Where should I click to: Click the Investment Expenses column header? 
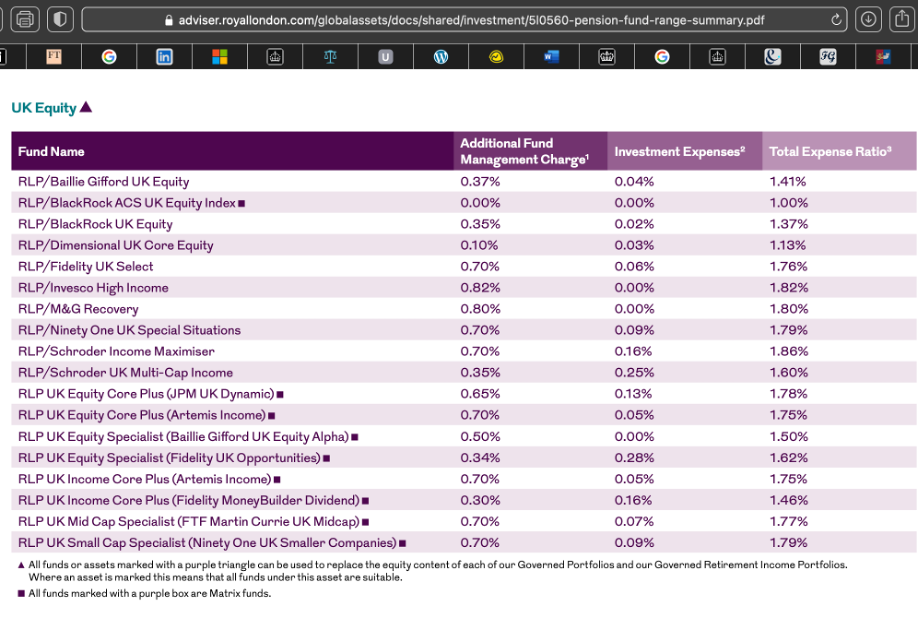pyautogui.click(x=680, y=152)
